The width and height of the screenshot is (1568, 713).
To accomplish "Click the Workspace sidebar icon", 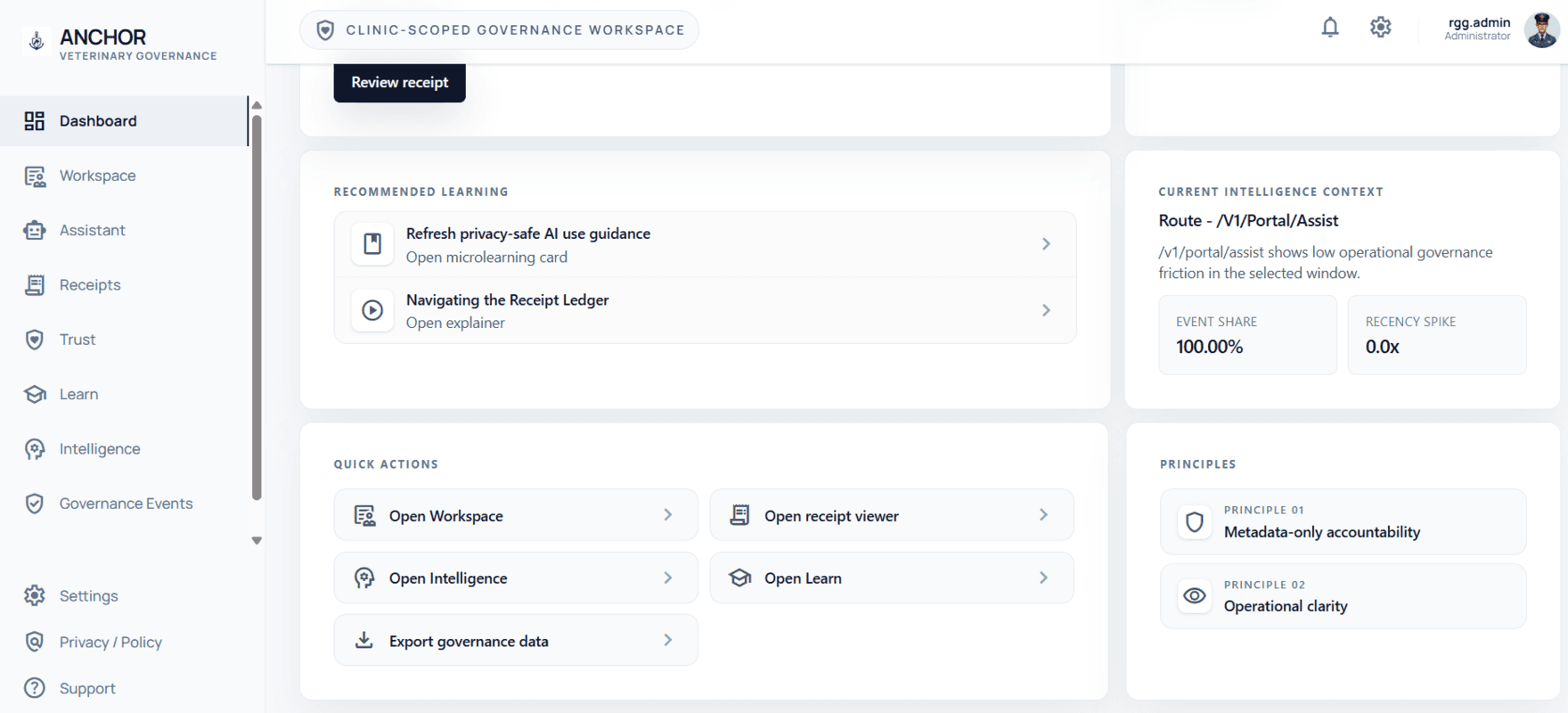I will point(35,176).
